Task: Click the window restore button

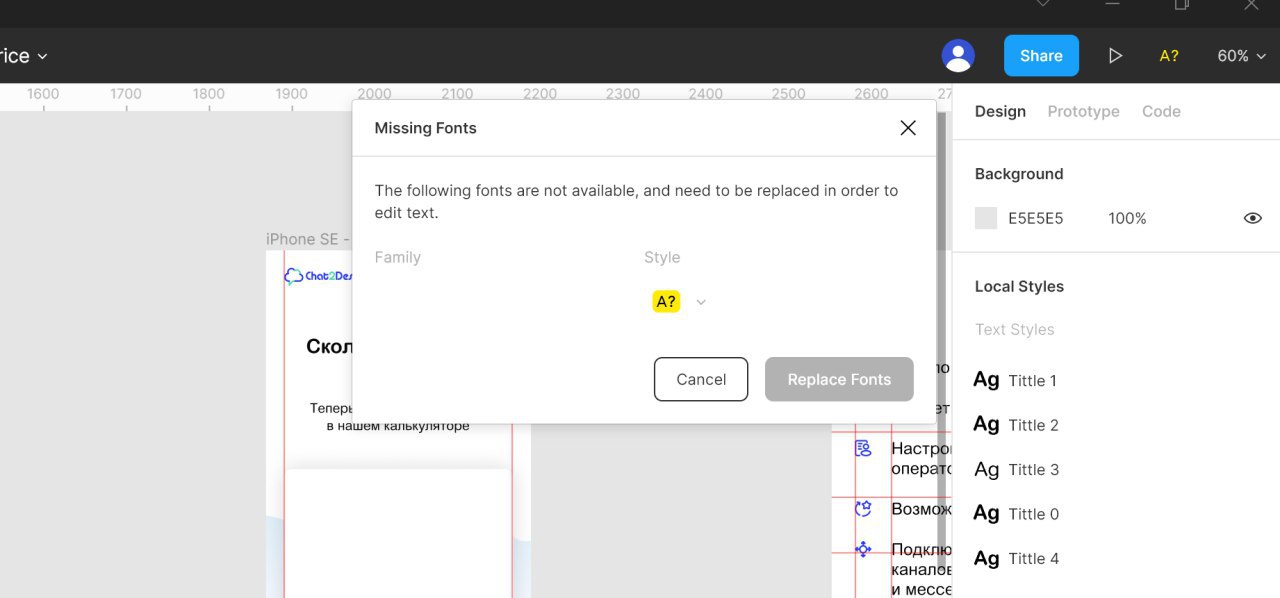Action: point(1181,5)
